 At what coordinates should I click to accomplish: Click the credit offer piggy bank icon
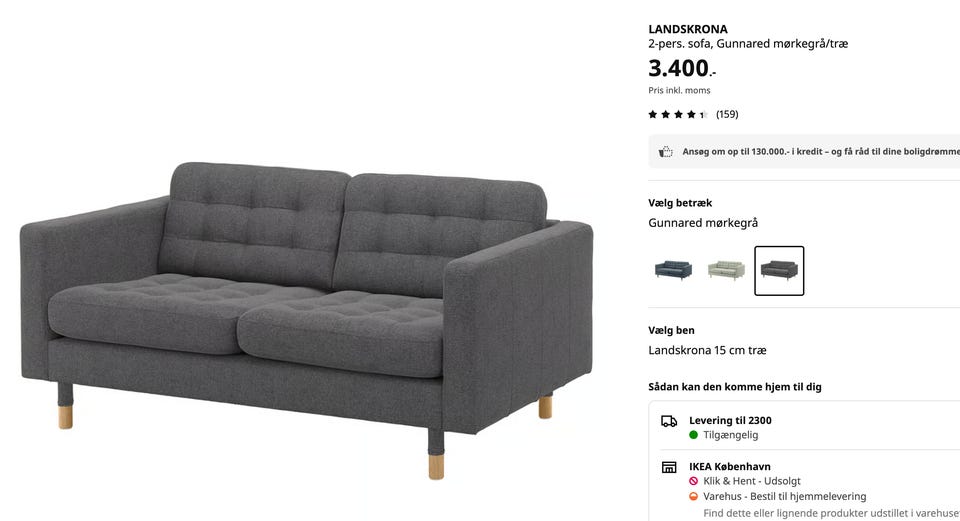pyautogui.click(x=666, y=152)
